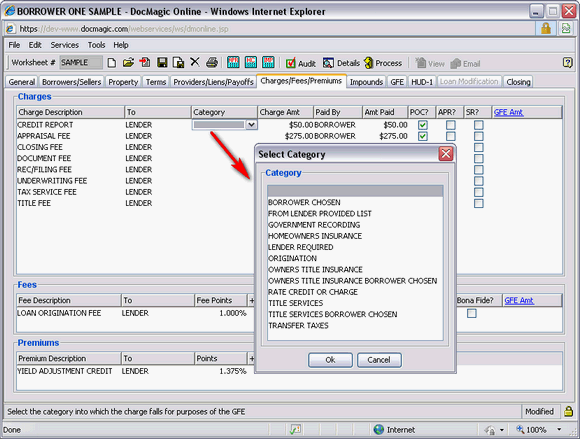Toggle Bona Fide checkbox for LOAN ORIGINATION FEE
The image size is (580, 439).
point(472,313)
